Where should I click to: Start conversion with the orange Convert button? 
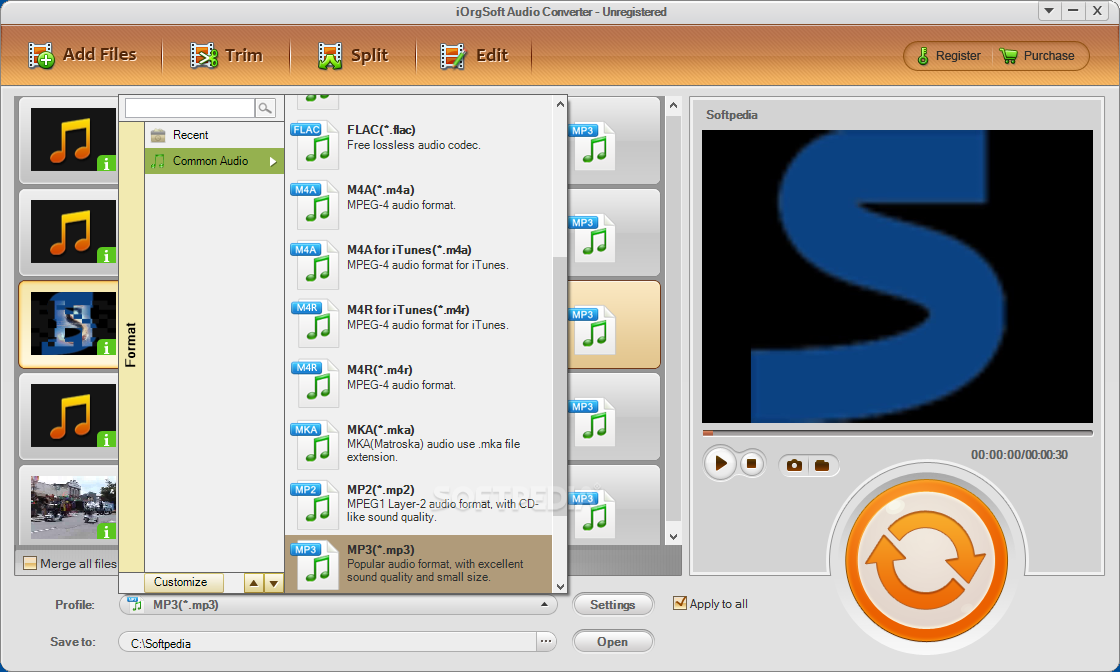pyautogui.click(x=926, y=560)
